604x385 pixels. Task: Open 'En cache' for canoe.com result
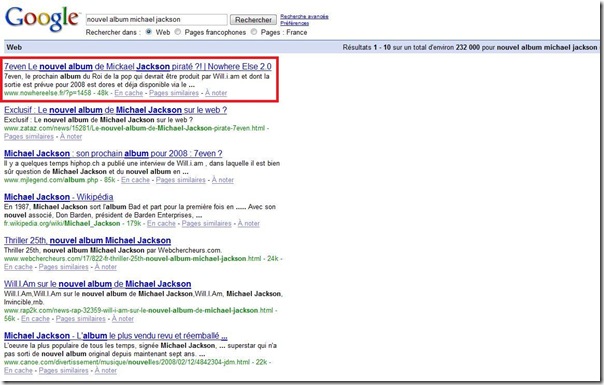[18, 370]
